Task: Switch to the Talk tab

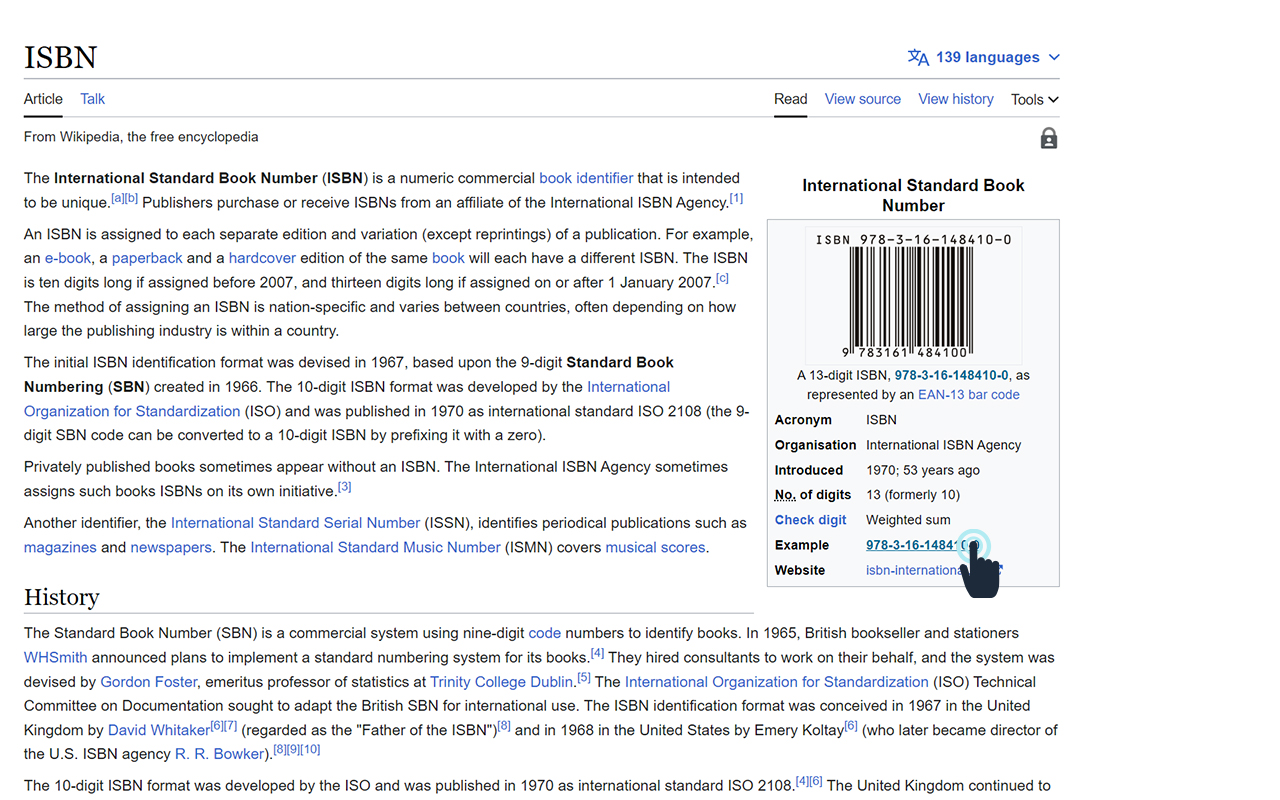Action: (x=92, y=99)
